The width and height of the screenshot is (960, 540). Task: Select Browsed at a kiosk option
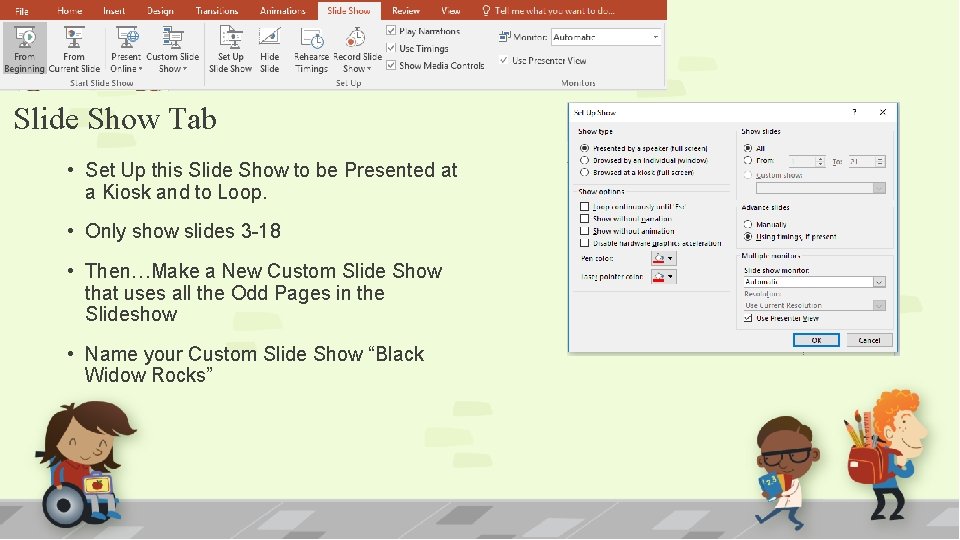[585, 172]
